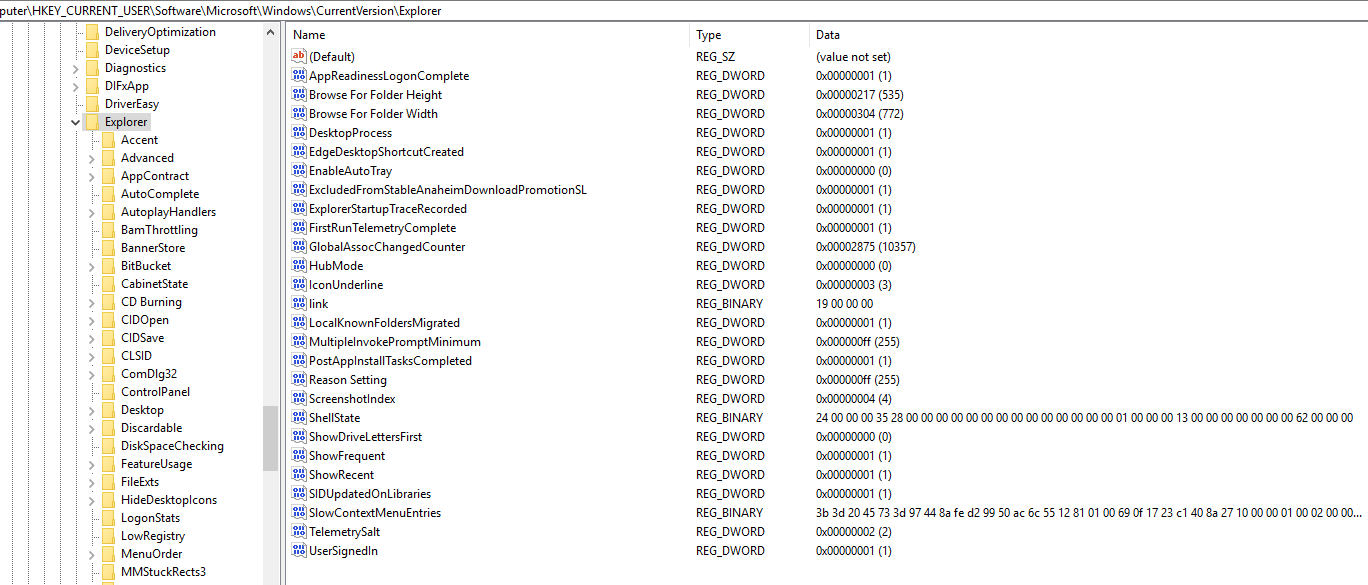Select the ExplorerStartupTraceRecorded value name
The image size is (1368, 585).
[388, 209]
